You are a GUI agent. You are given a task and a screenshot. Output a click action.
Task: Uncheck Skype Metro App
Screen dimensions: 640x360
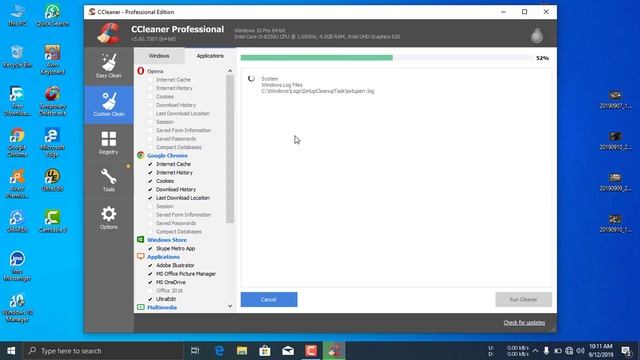(150, 248)
